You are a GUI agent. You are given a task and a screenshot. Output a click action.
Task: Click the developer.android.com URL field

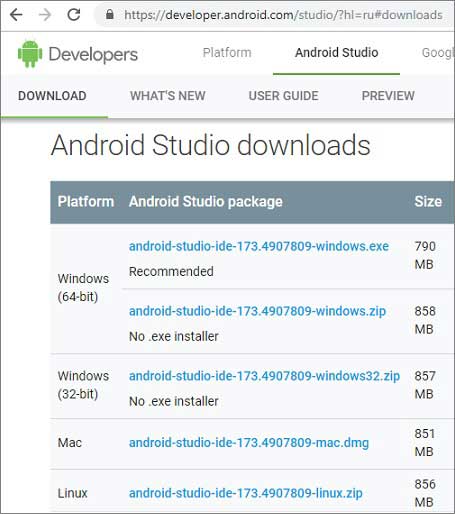(283, 15)
